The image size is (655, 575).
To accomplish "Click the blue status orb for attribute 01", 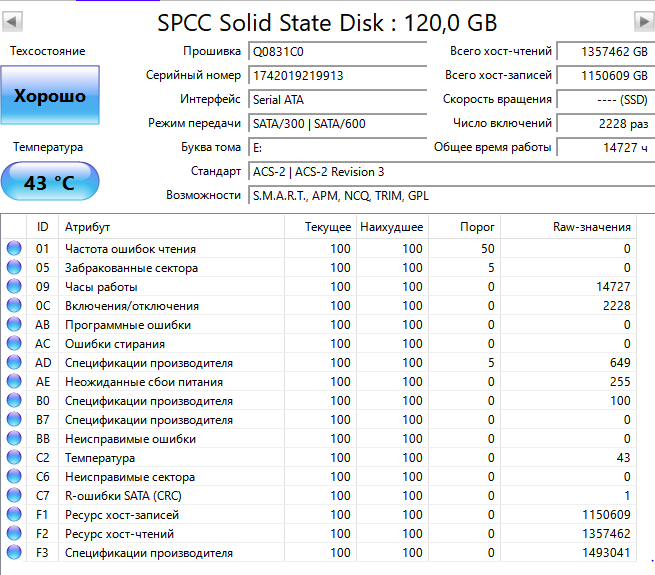I will (x=14, y=249).
